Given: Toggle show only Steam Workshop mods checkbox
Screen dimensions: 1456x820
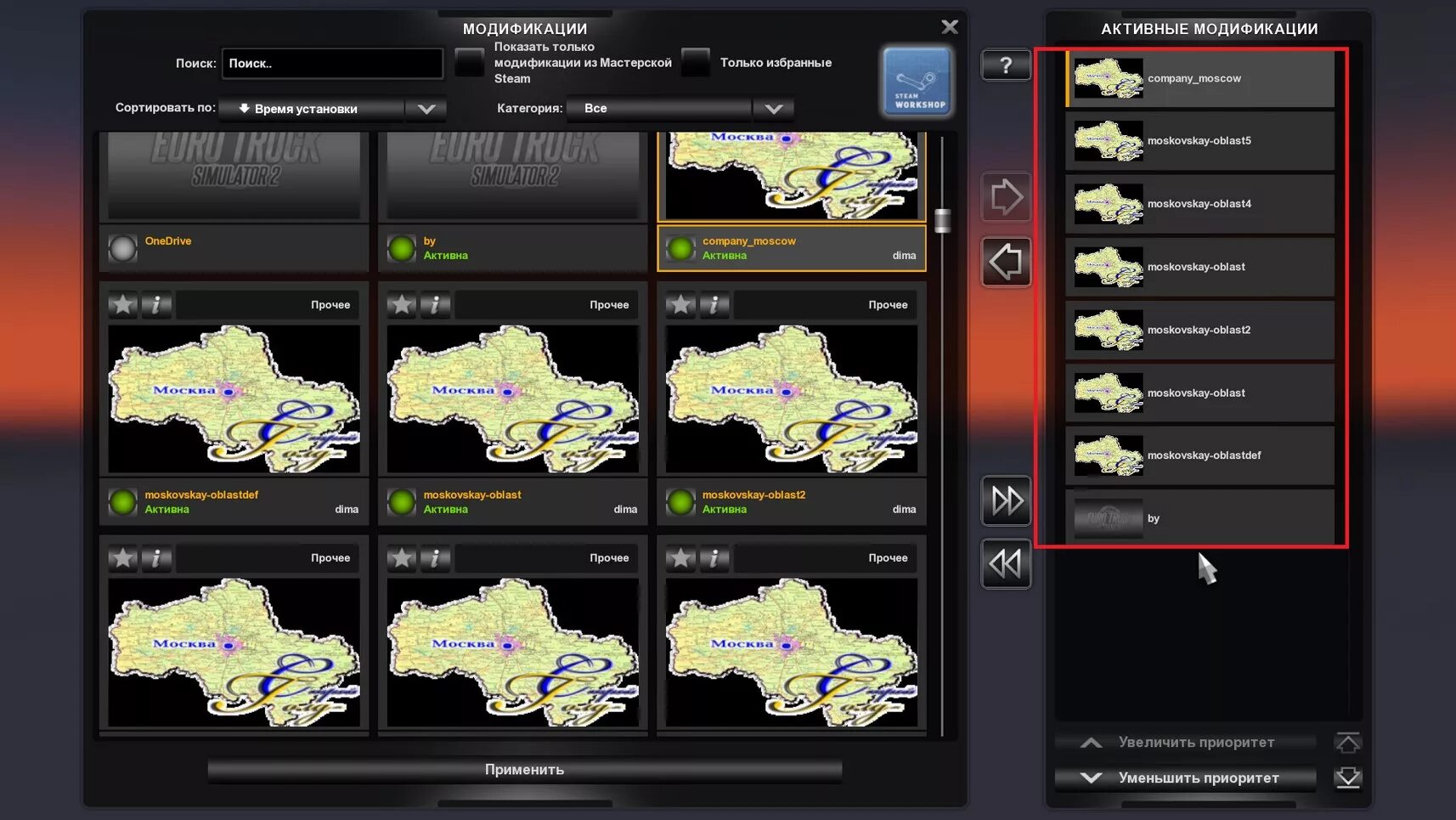Looking at the screenshot, I should [469, 63].
